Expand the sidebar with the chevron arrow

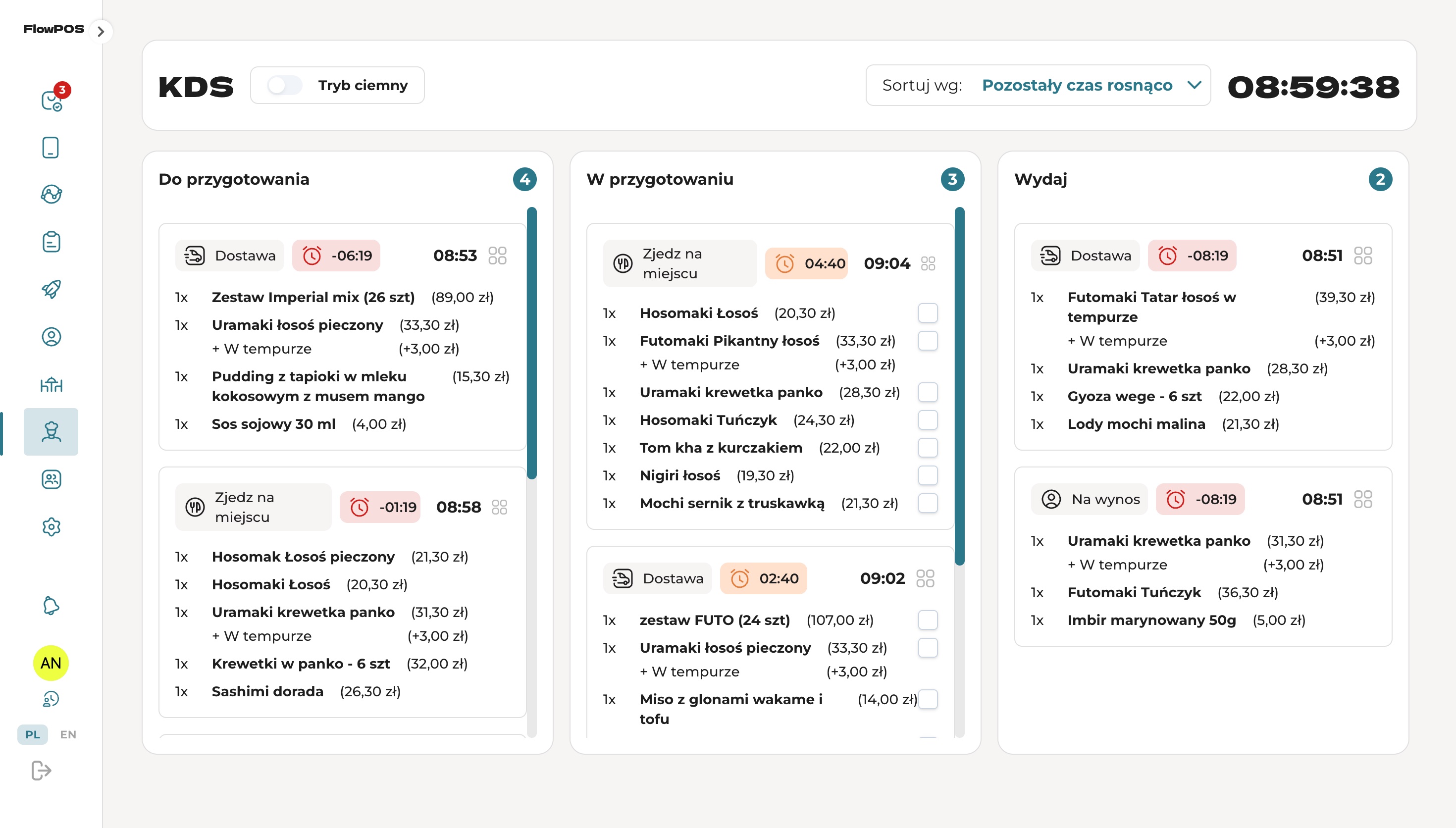pyautogui.click(x=101, y=31)
